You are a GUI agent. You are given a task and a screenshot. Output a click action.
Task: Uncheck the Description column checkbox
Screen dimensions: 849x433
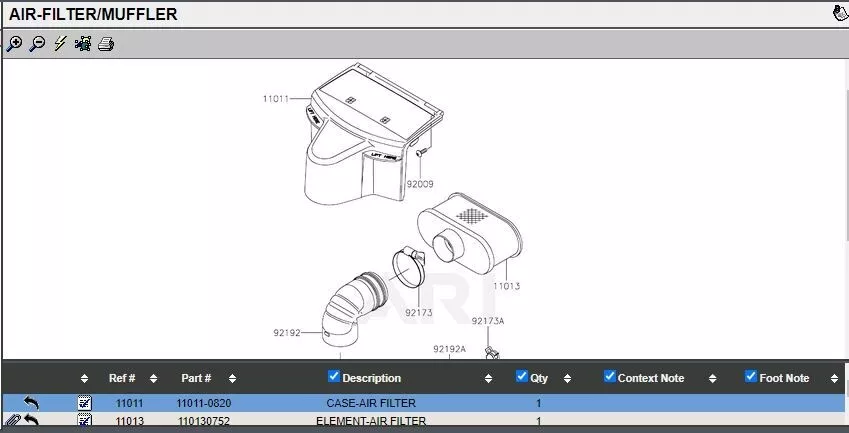coord(334,377)
